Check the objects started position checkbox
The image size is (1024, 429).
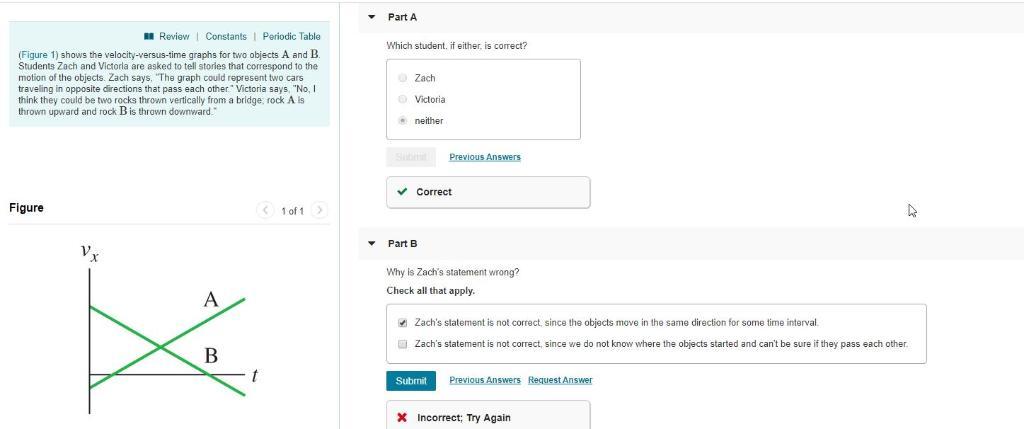(402, 344)
